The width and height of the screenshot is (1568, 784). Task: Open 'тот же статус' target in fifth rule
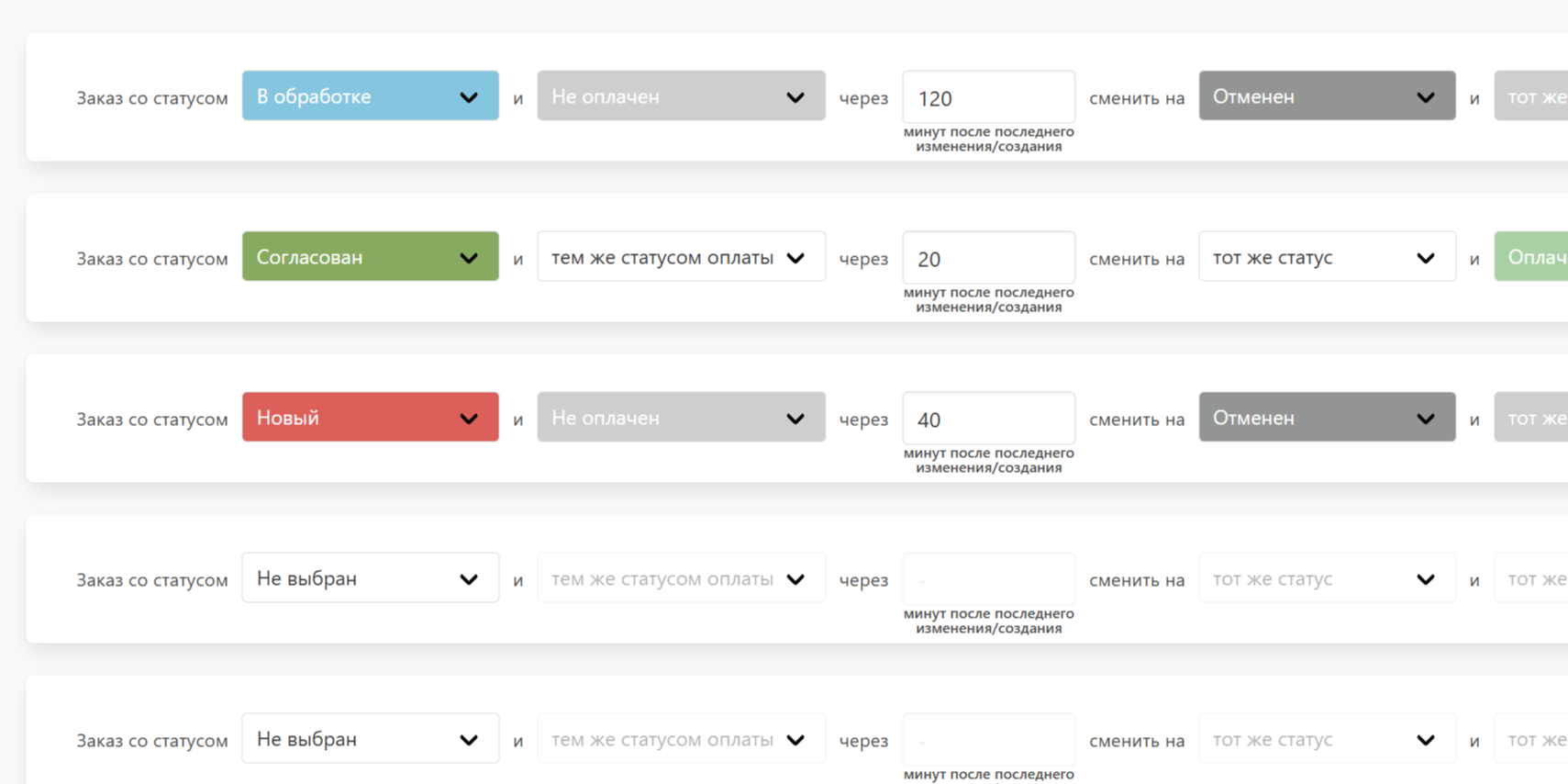click(1326, 739)
